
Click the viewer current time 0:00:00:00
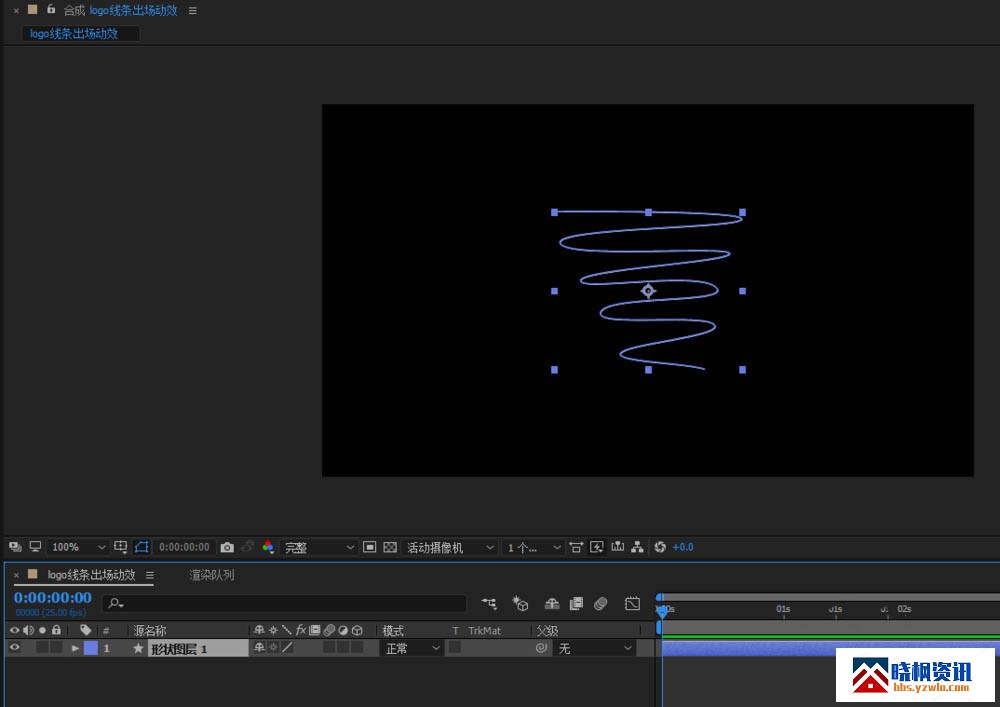coord(184,547)
